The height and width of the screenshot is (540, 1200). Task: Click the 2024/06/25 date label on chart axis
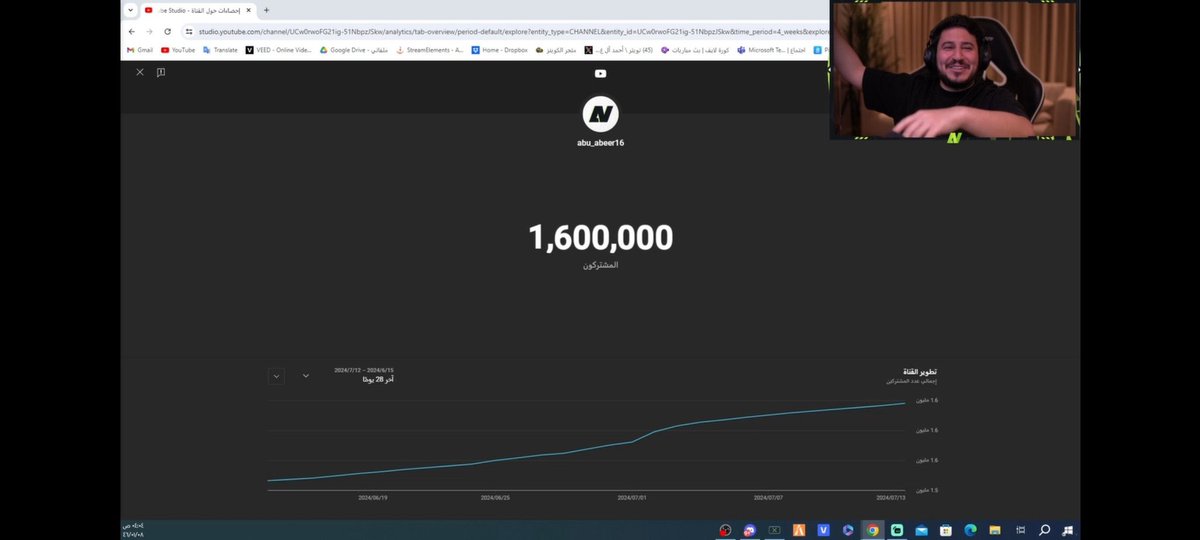pos(495,497)
